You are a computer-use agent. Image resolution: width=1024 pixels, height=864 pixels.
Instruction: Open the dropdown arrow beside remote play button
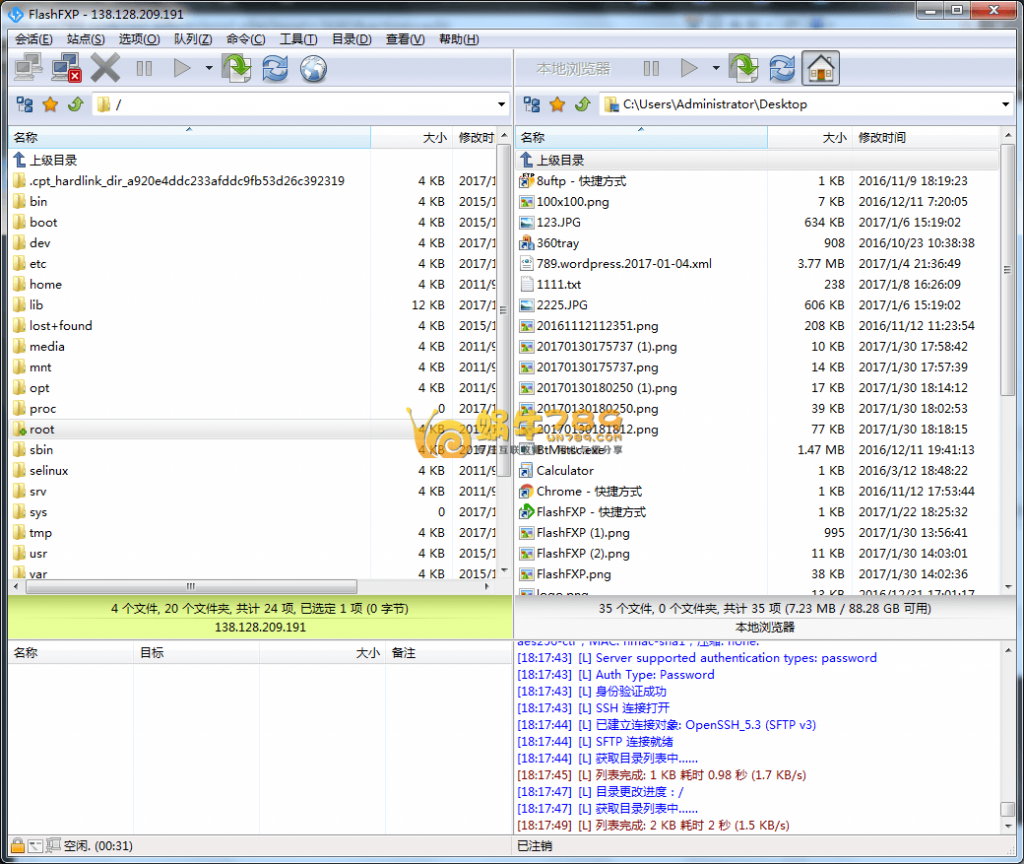pos(208,68)
